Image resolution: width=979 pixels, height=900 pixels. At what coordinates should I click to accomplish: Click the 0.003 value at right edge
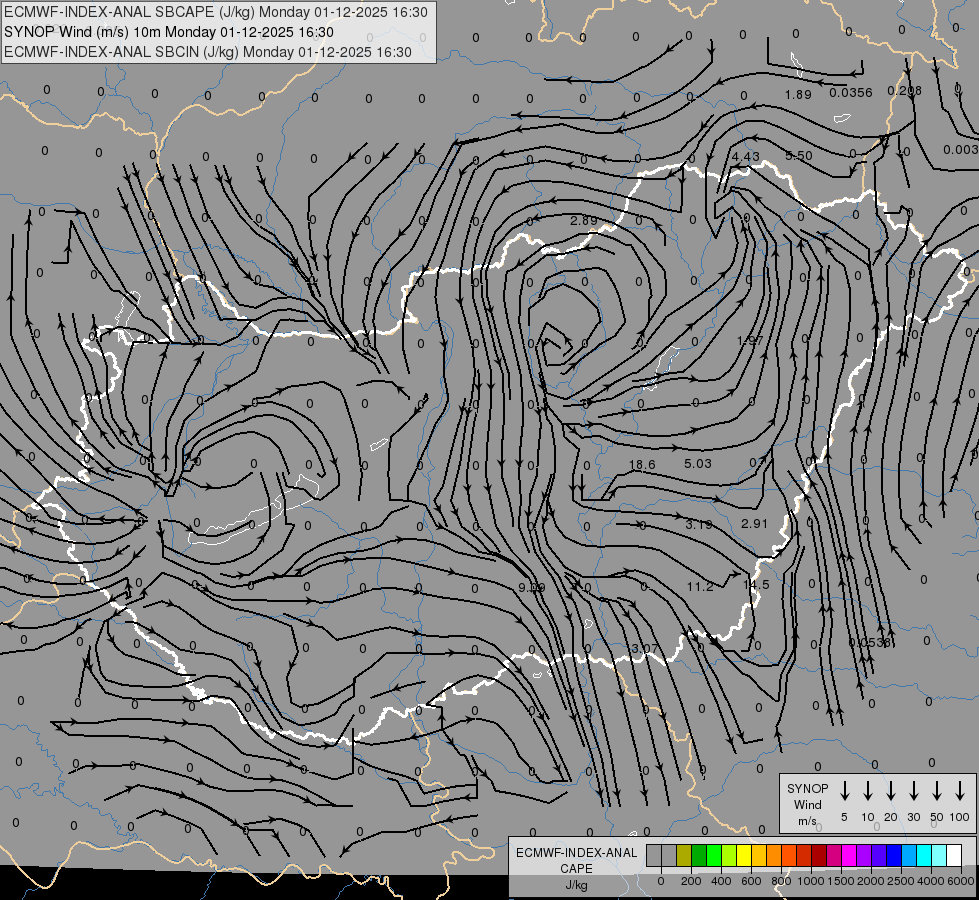pyautogui.click(x=961, y=149)
